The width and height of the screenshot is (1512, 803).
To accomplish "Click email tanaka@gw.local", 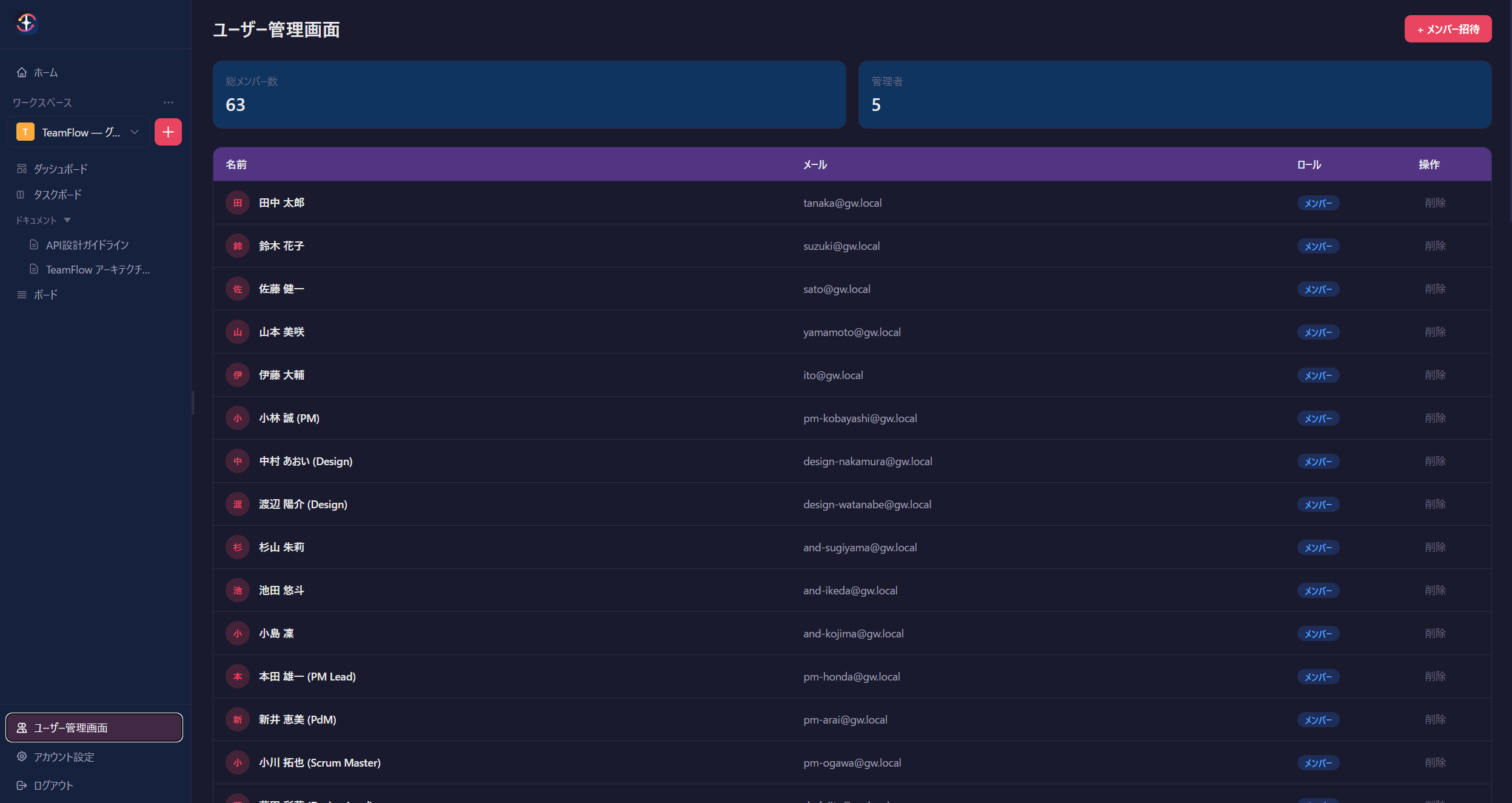I will [842, 203].
